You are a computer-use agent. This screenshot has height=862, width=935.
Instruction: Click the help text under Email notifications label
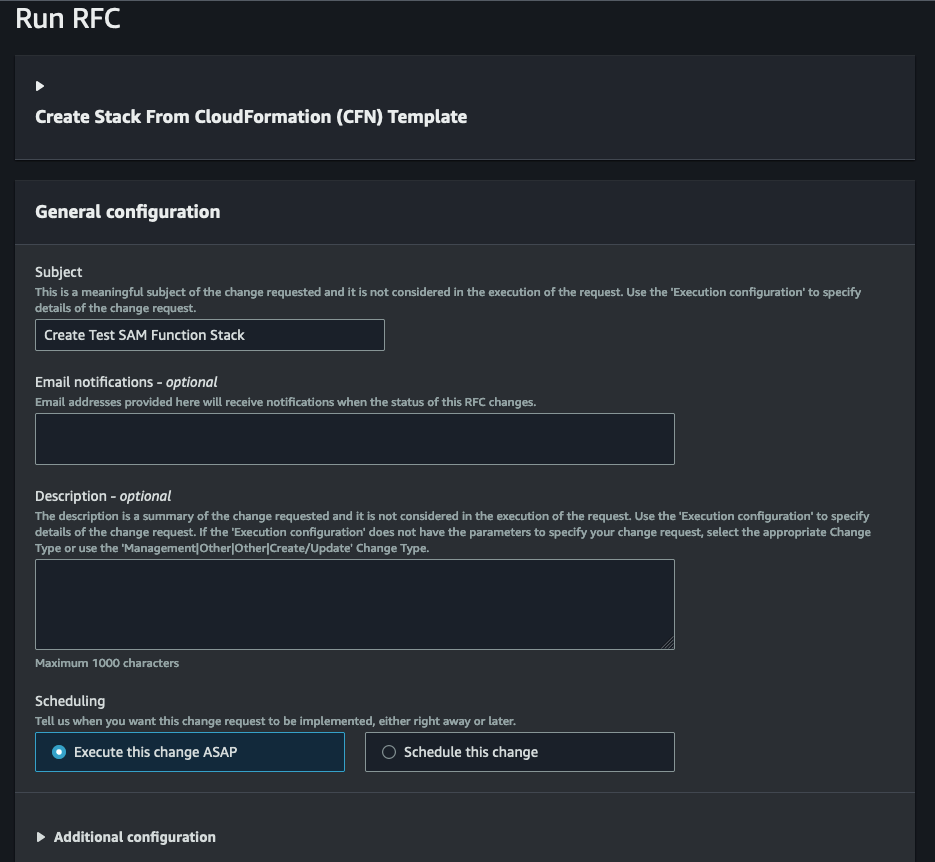[285, 402]
